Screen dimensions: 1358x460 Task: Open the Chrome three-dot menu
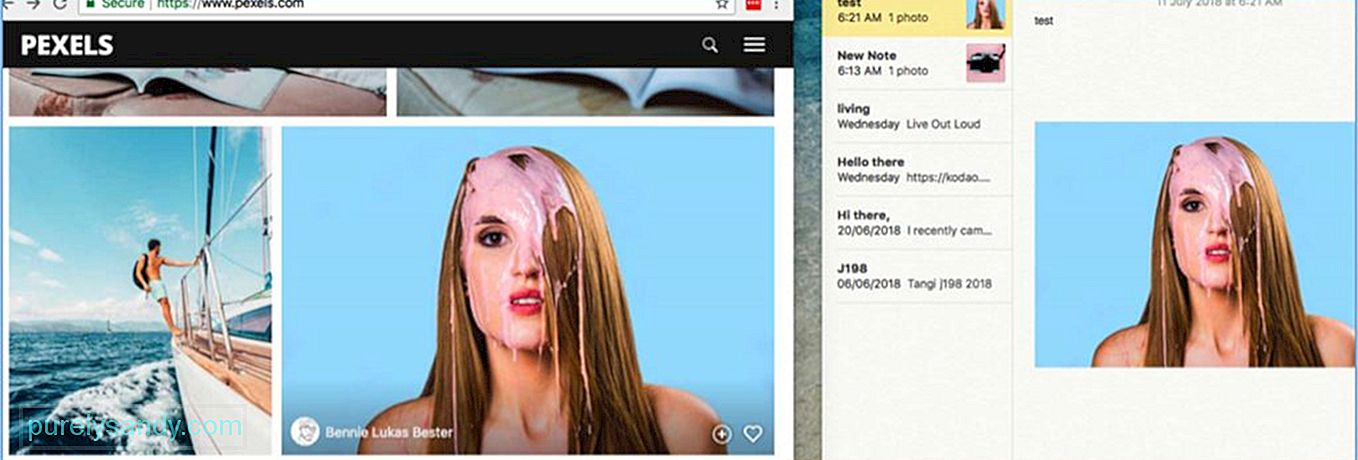[777, 5]
